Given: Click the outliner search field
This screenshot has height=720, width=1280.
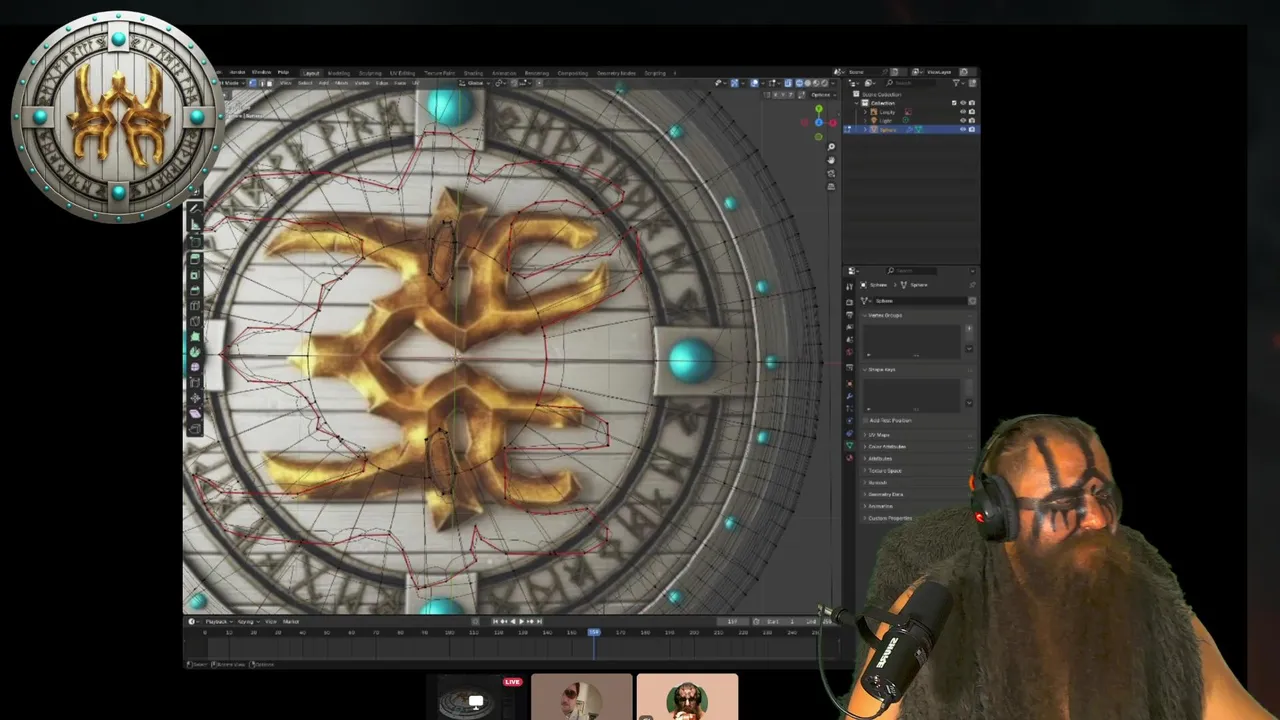Looking at the screenshot, I should [910, 83].
